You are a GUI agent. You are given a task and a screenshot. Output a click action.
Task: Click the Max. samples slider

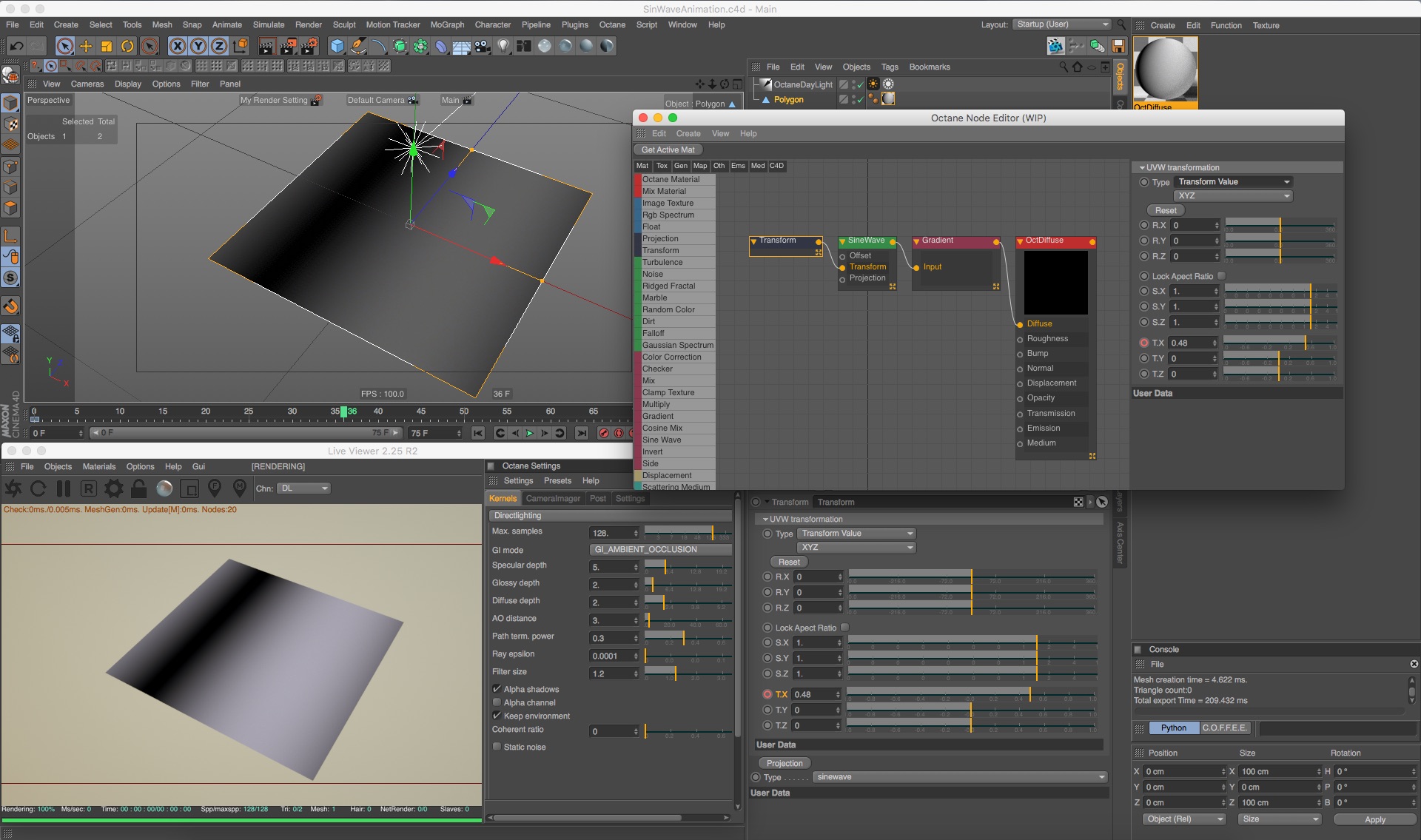[x=688, y=531]
